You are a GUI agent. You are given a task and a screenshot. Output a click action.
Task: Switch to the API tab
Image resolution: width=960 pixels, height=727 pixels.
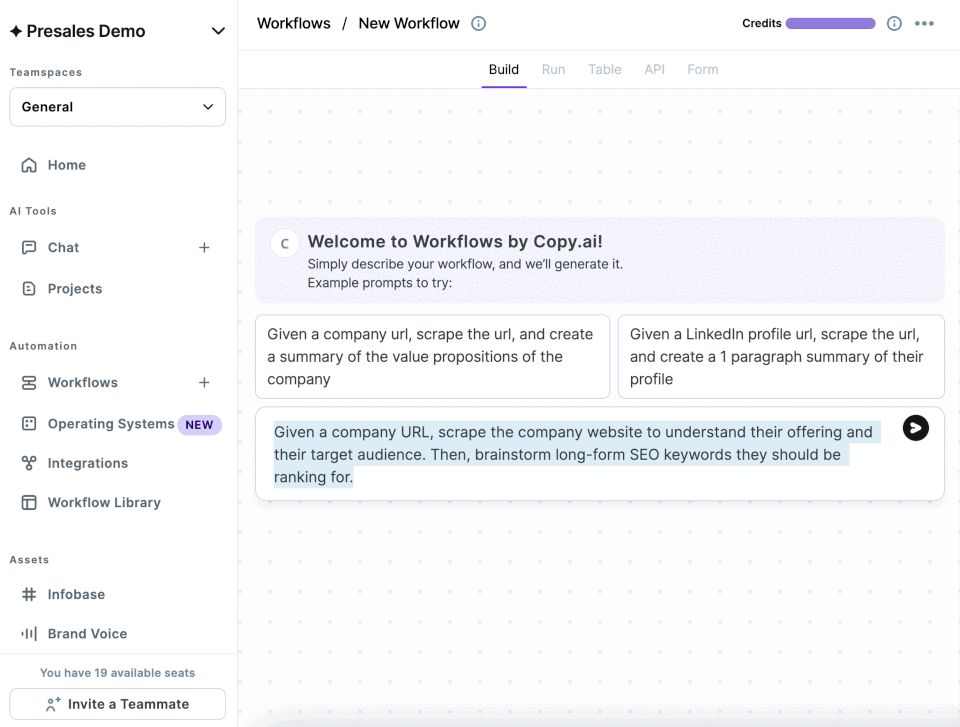pos(654,70)
